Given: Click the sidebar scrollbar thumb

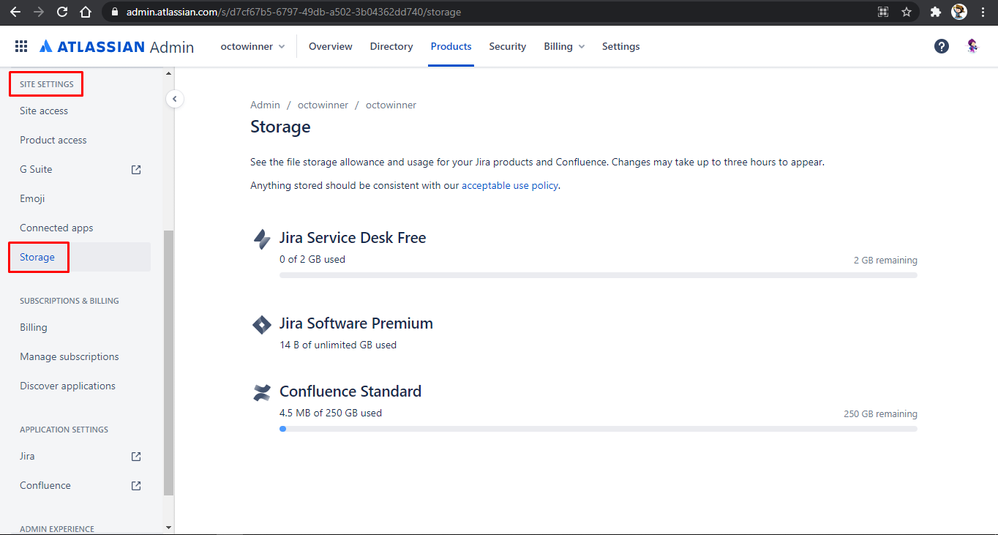Looking at the screenshot, I should pos(169,363).
